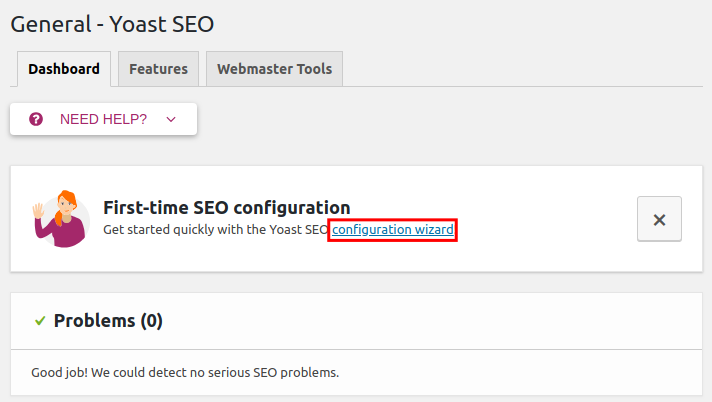The width and height of the screenshot is (712, 402).
Task: Open the Dashboard tab
Action: tap(64, 69)
